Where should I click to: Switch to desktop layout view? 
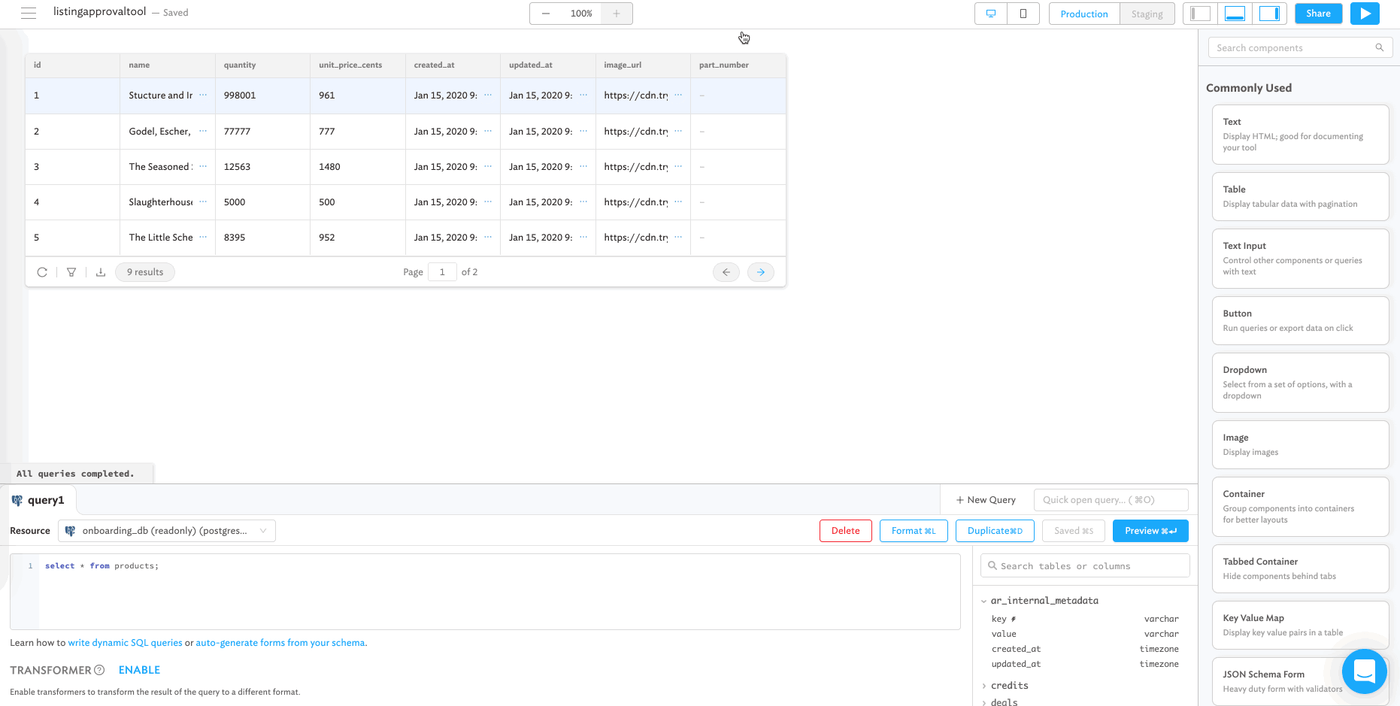[991, 14]
